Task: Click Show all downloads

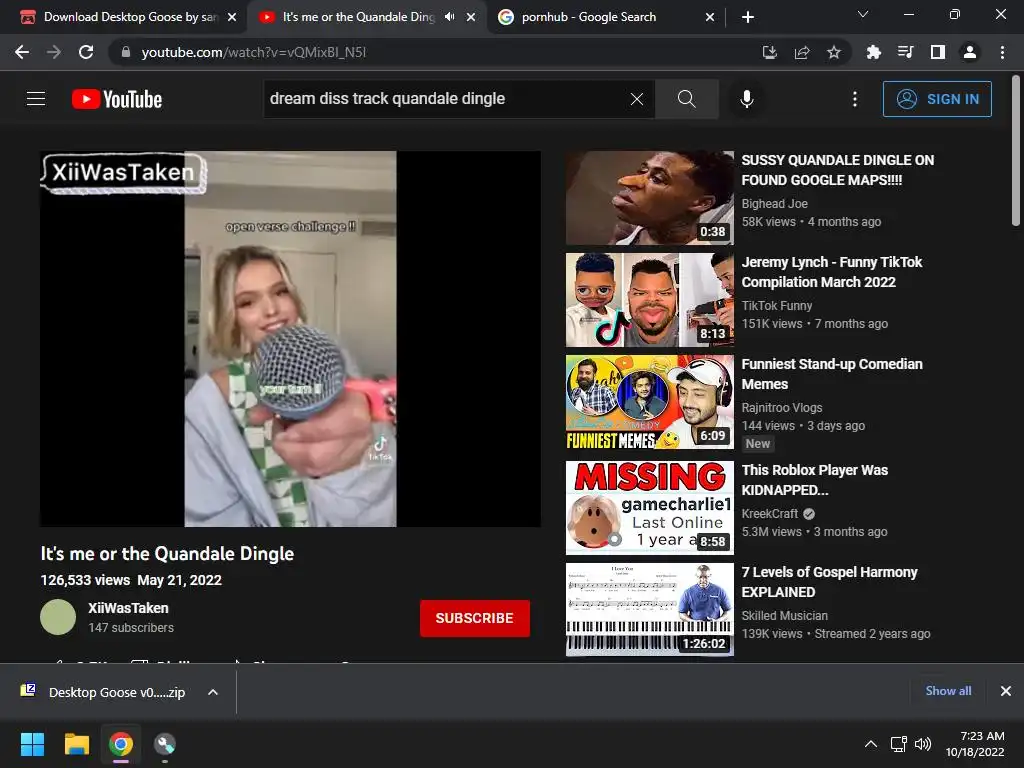Action: [948, 691]
